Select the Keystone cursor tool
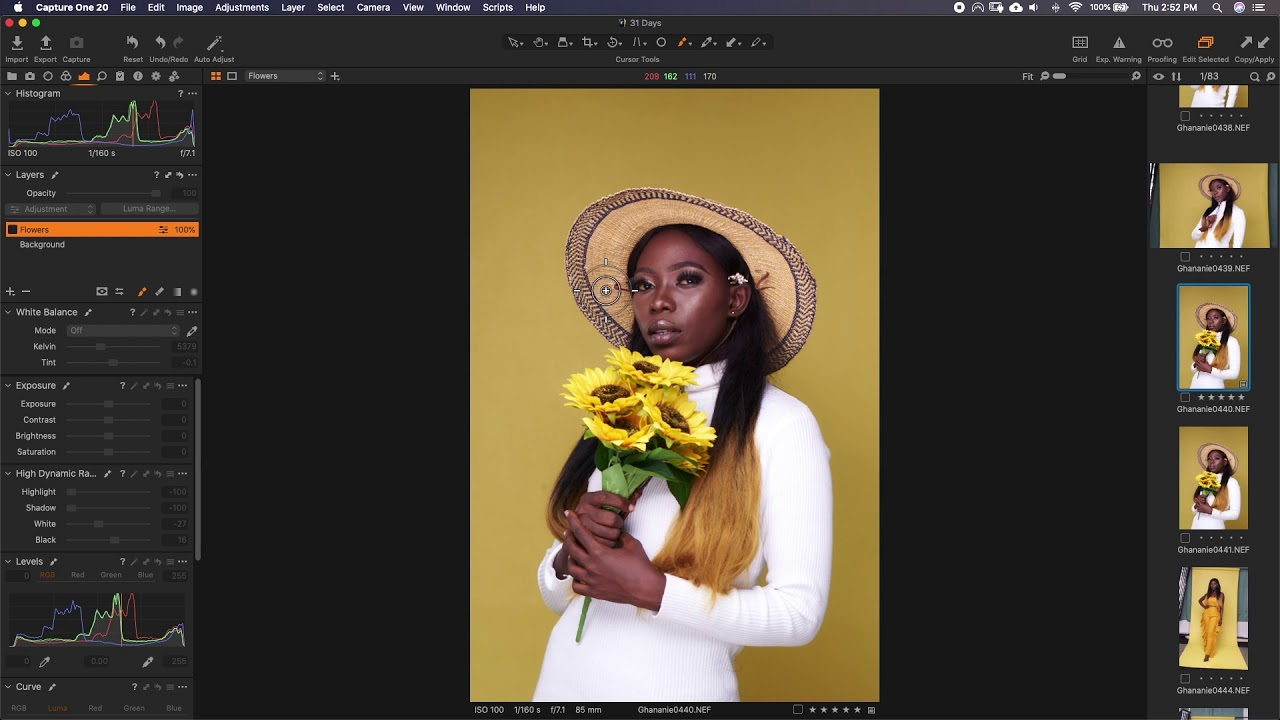Viewport: 1280px width, 720px height. coord(639,42)
